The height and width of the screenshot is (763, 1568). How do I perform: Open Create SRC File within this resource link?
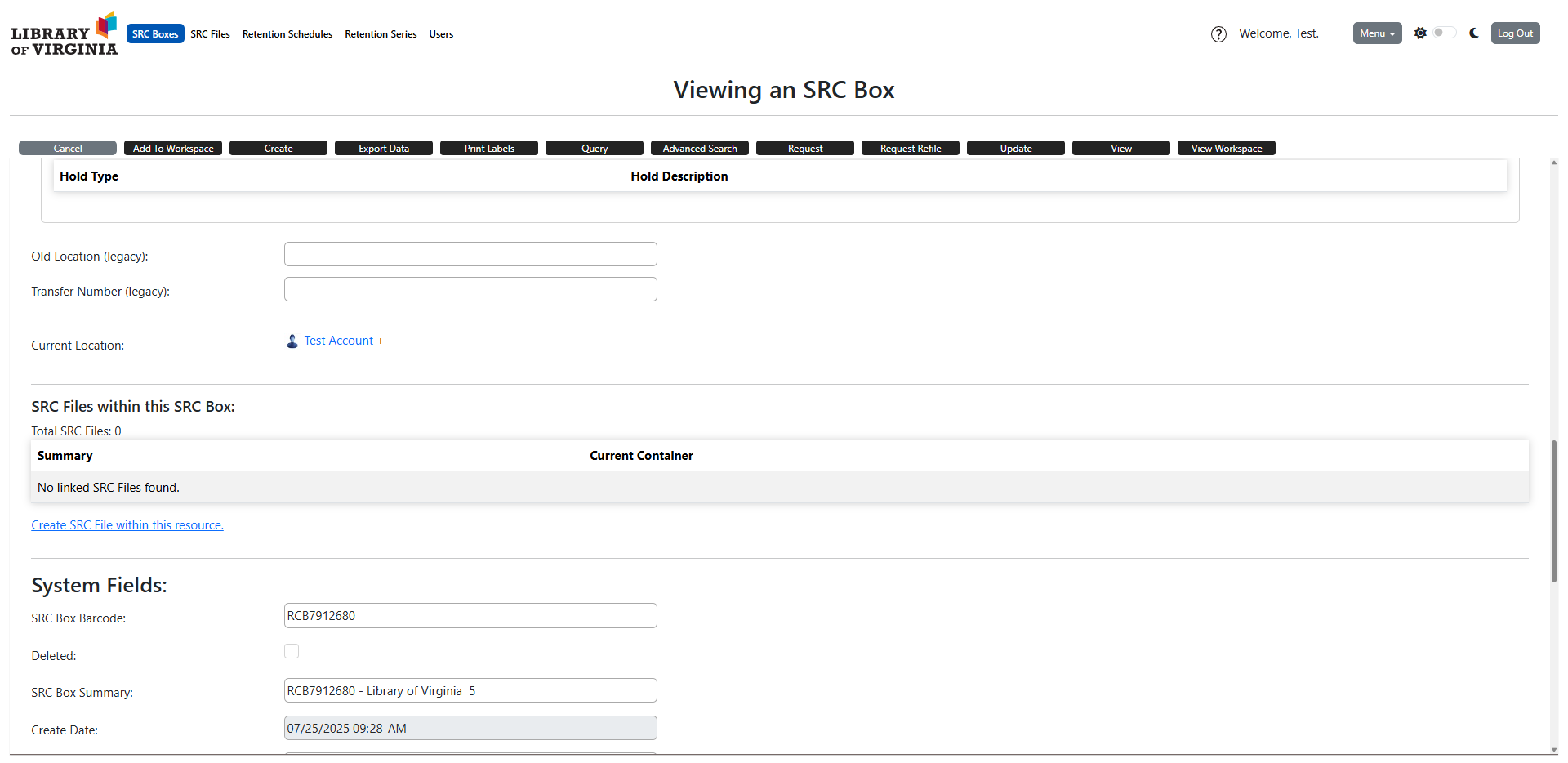pyautogui.click(x=127, y=525)
